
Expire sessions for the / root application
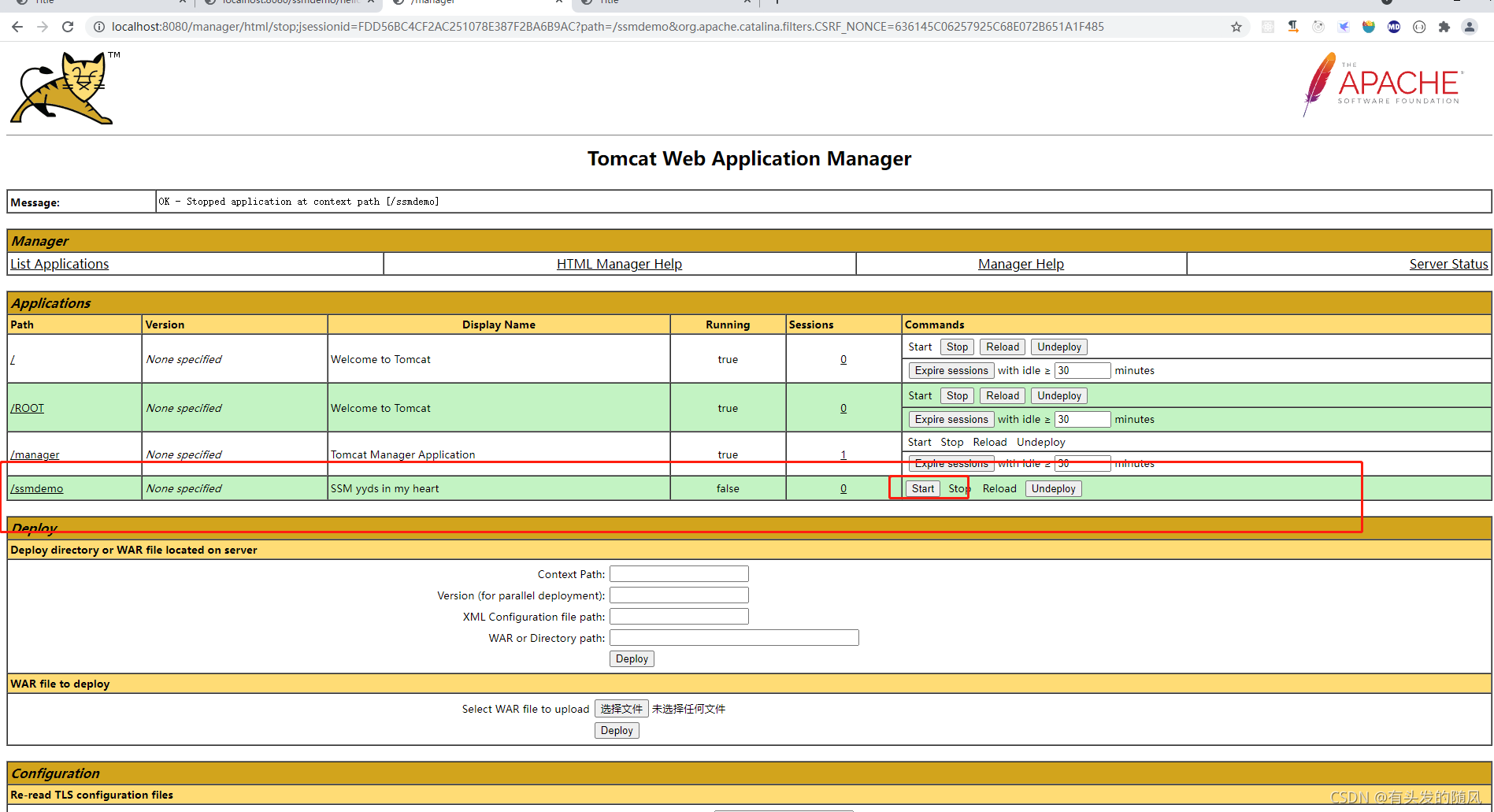(951, 370)
